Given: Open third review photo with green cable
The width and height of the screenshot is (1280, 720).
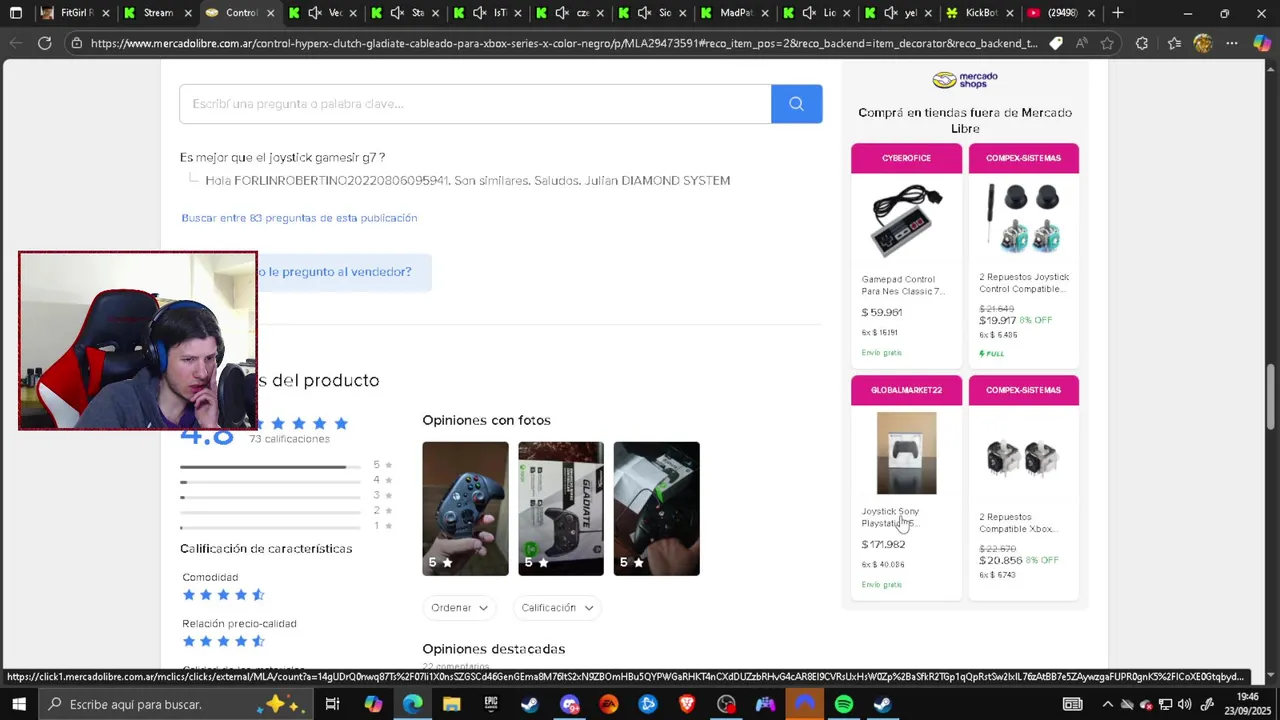Looking at the screenshot, I should 657,509.
